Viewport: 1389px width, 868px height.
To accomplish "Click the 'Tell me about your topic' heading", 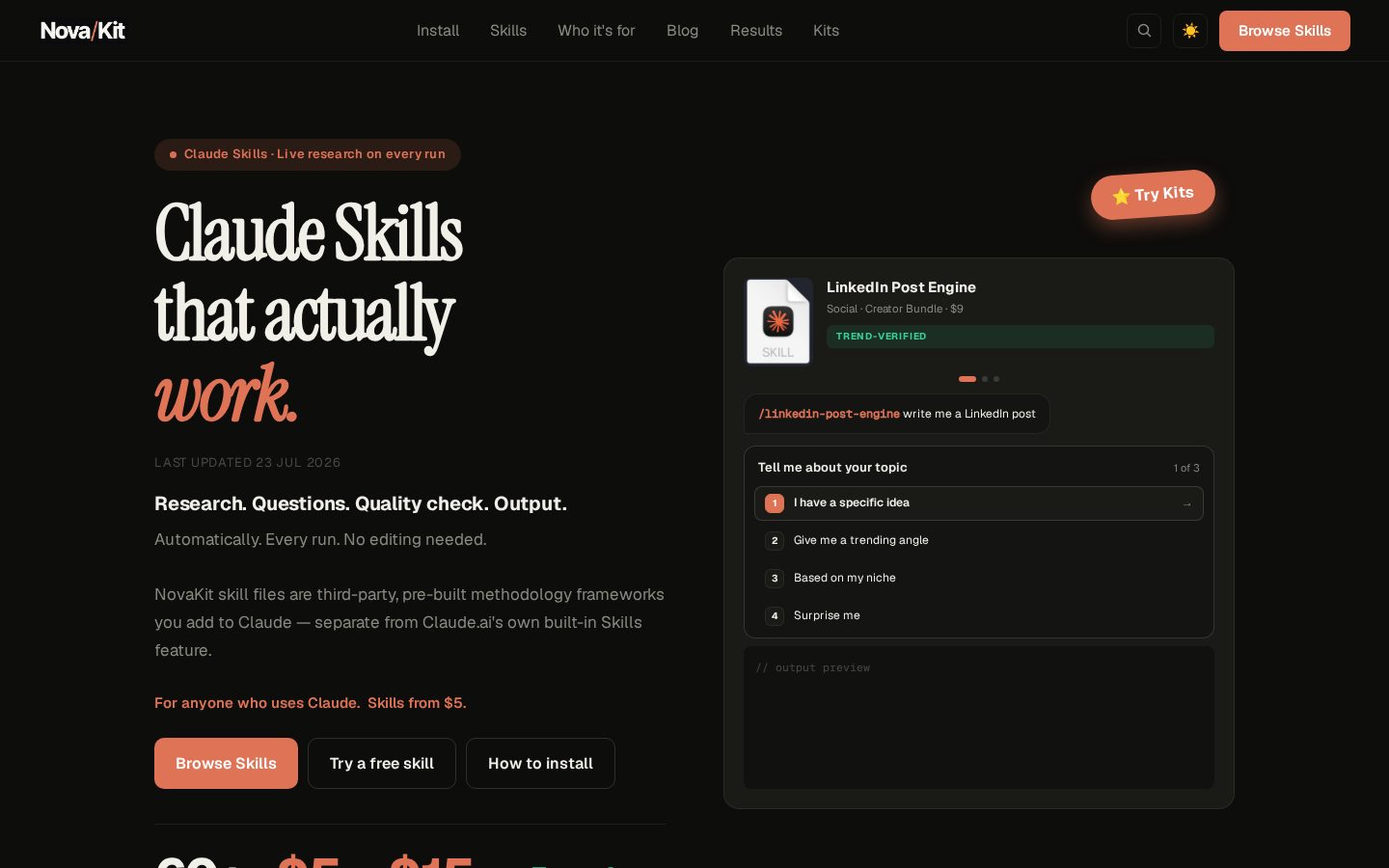I will point(832,468).
